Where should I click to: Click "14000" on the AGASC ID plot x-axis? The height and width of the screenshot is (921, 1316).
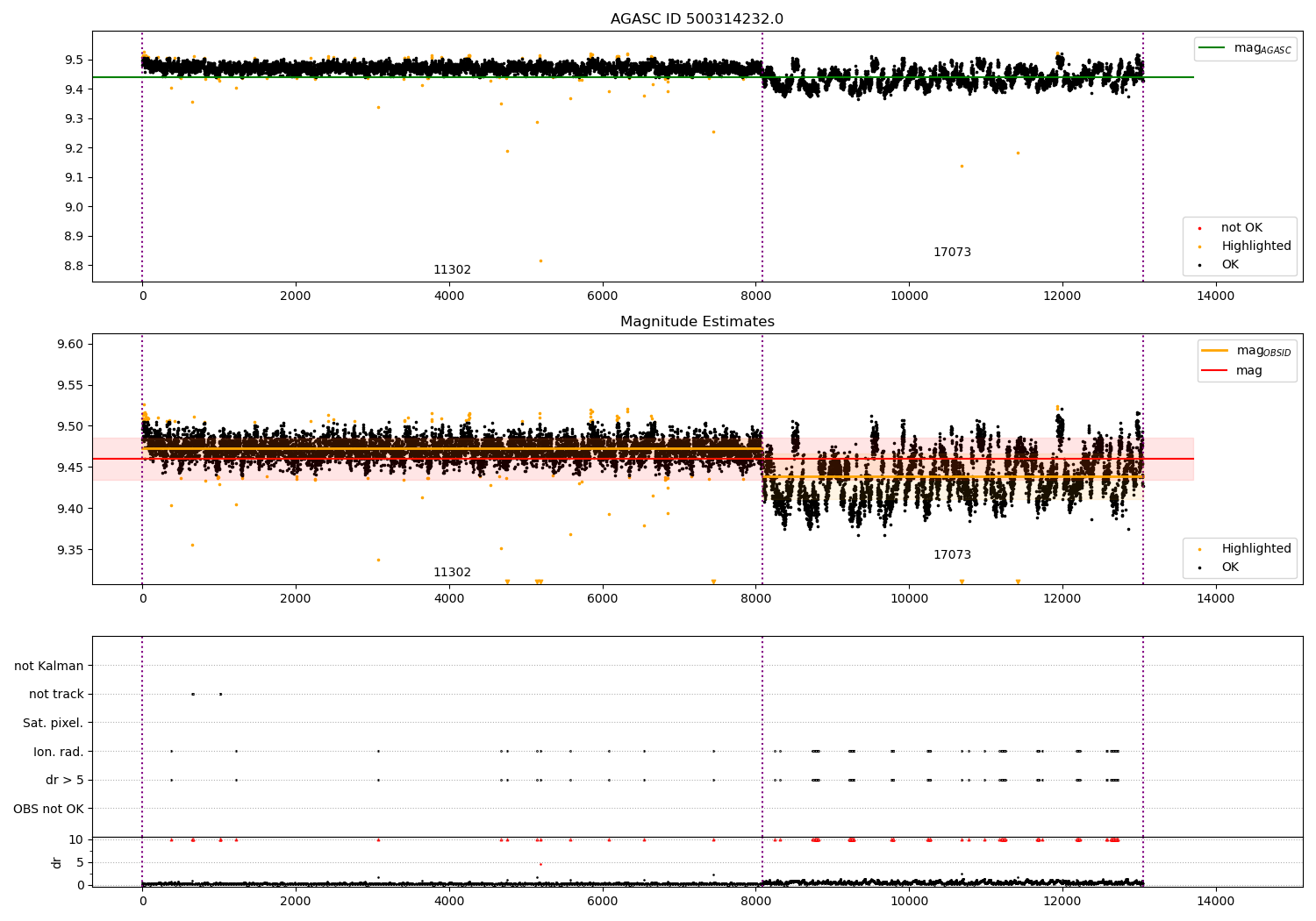tap(1216, 296)
